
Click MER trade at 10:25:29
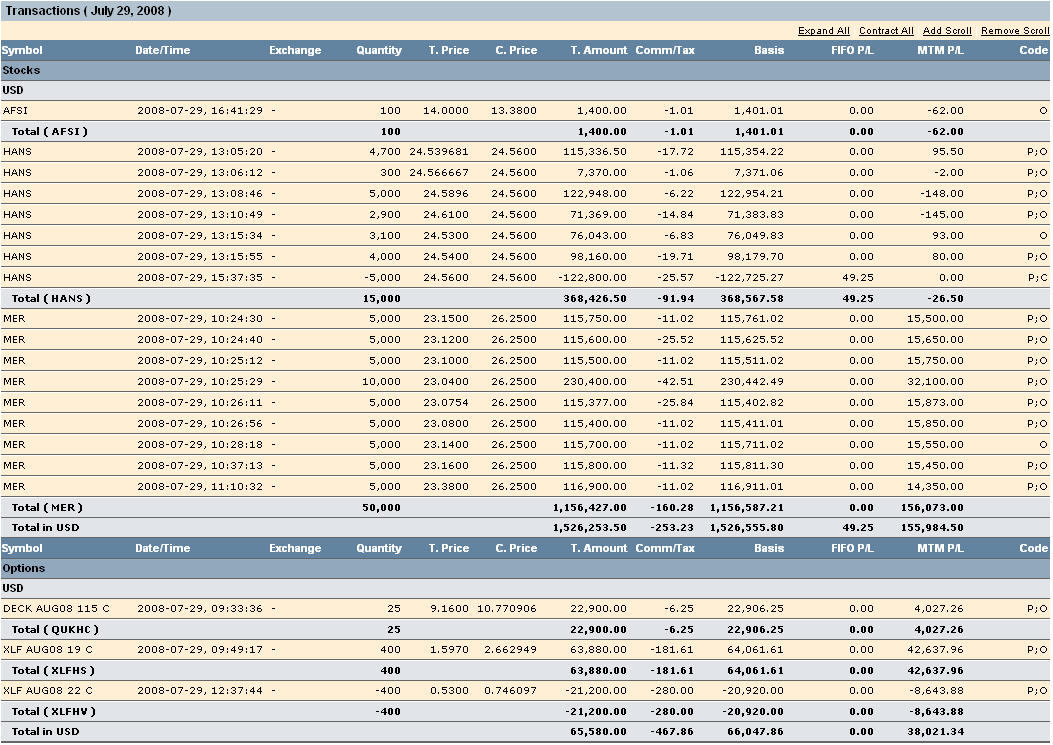[525, 382]
